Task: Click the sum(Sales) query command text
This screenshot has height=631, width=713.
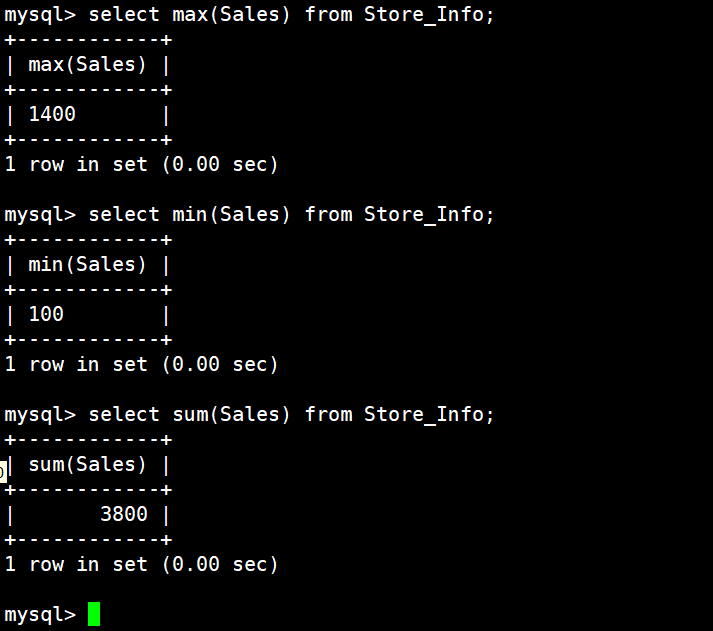Action: click(x=291, y=415)
